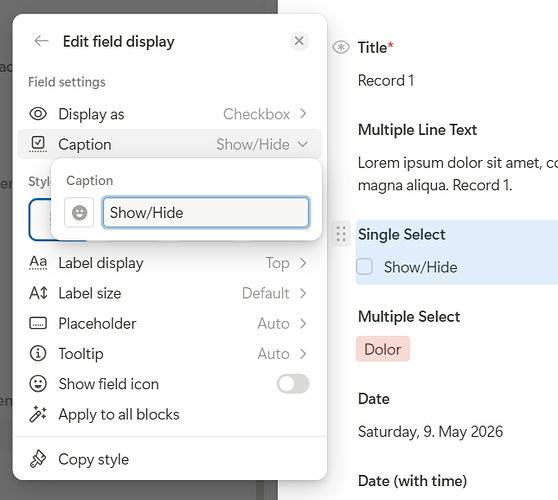This screenshot has width=558, height=500.
Task: Open emoji picker beside caption input
Action: pyautogui.click(x=79, y=213)
